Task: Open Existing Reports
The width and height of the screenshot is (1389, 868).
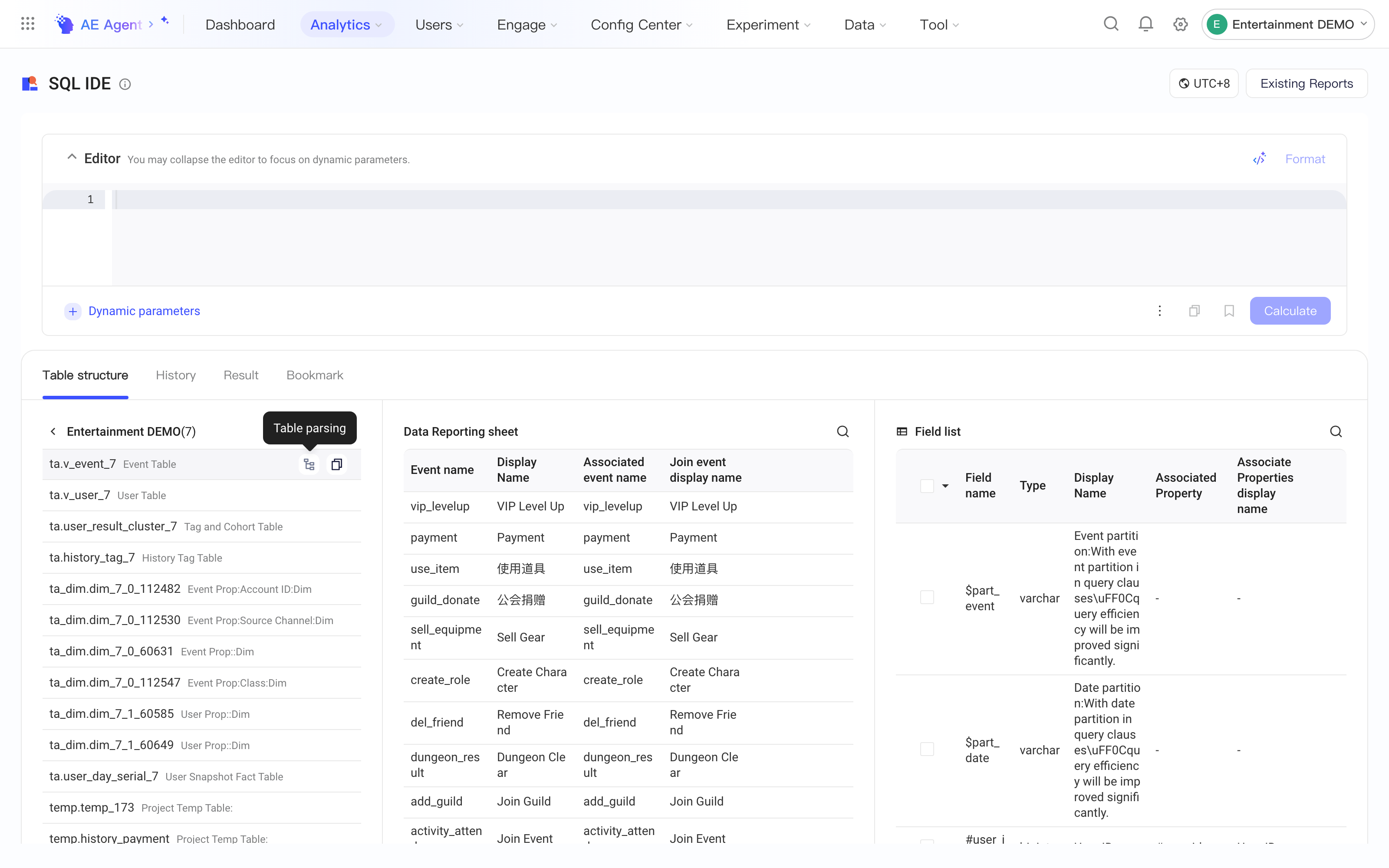Action: click(x=1307, y=84)
